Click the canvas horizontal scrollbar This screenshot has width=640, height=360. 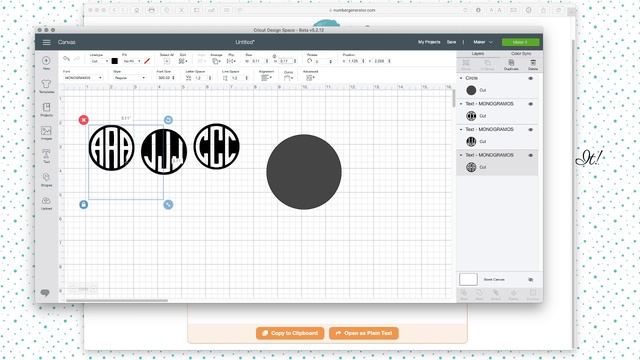[117, 301]
